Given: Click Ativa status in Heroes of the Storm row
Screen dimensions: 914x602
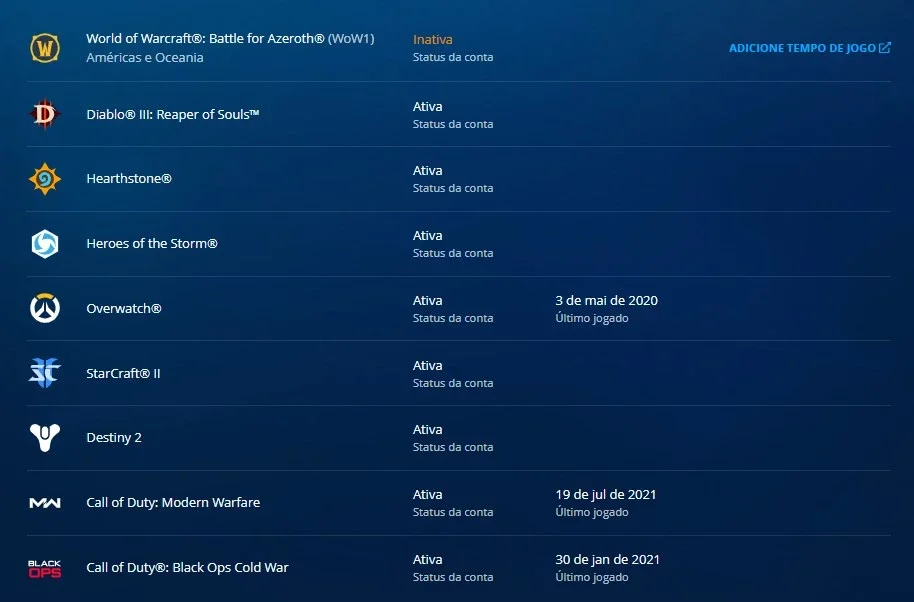Looking at the screenshot, I should point(427,235).
